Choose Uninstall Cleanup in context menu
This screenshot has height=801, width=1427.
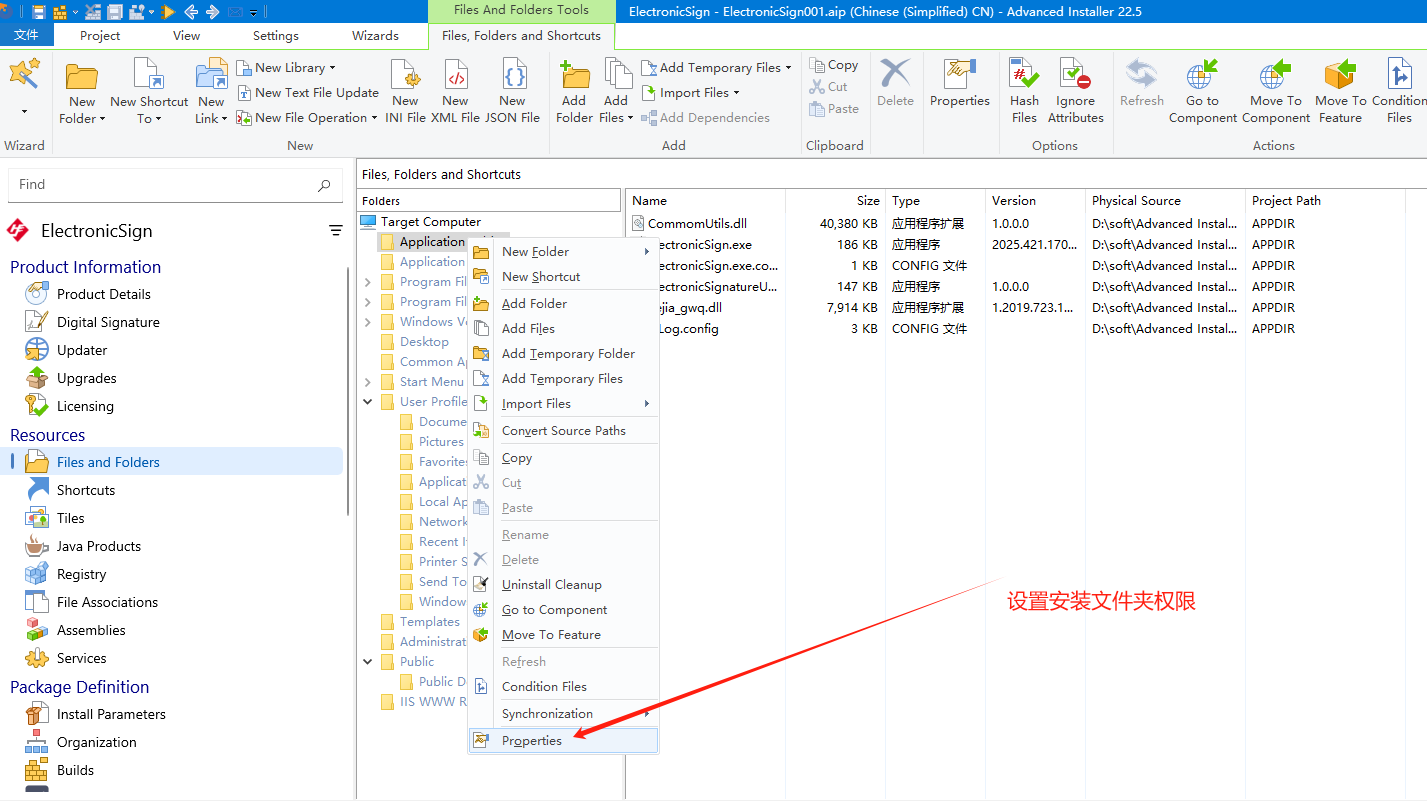(564, 584)
